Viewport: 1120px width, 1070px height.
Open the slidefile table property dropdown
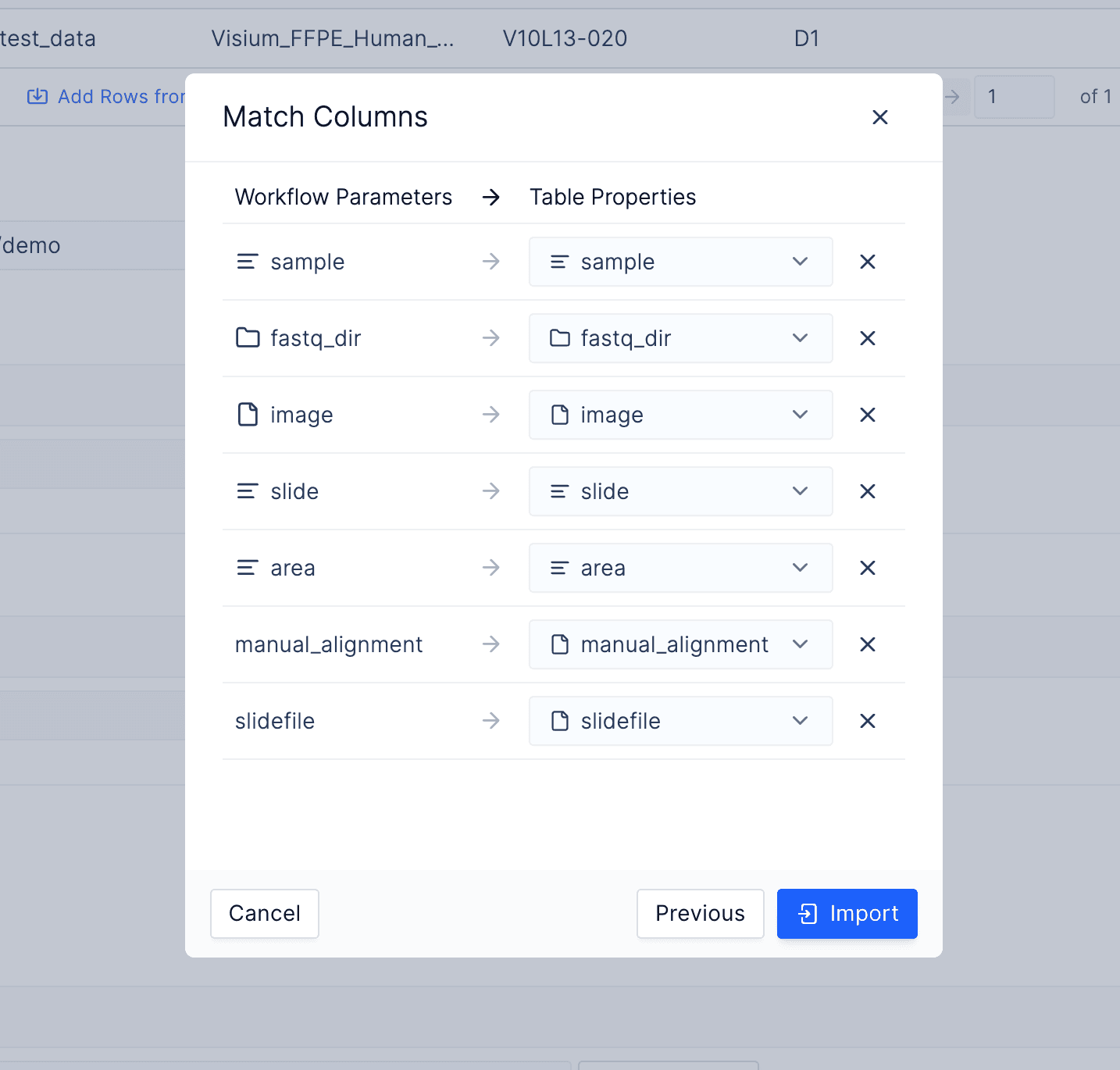pos(681,721)
